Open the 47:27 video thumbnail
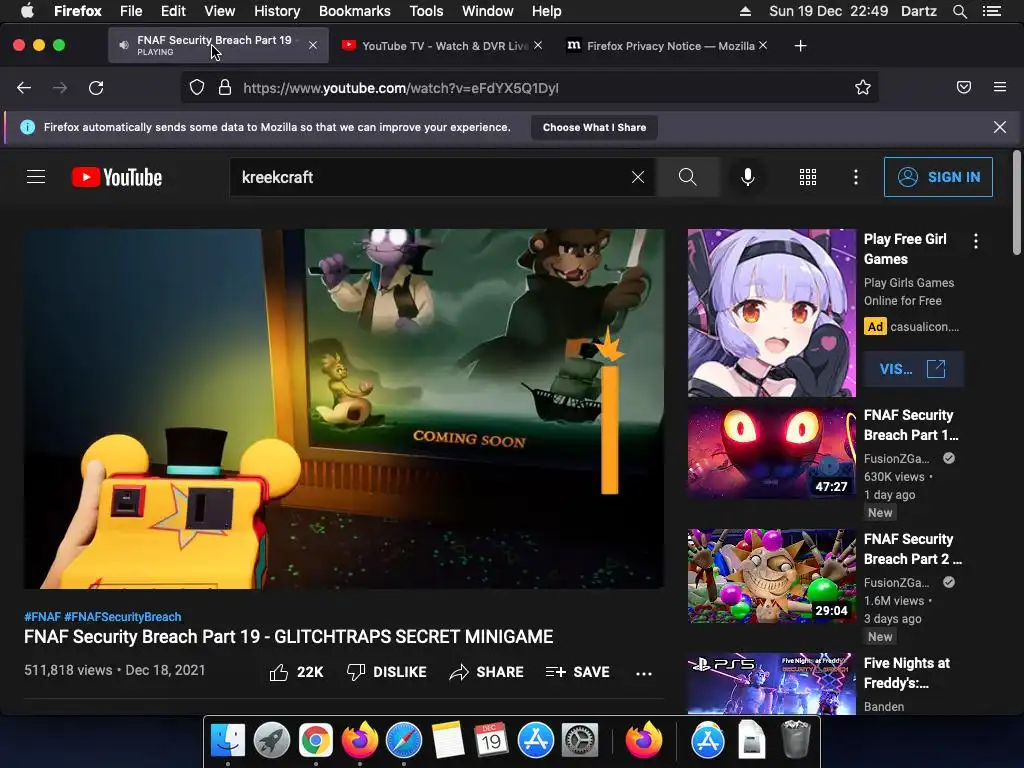The image size is (1024, 768). click(x=771, y=453)
